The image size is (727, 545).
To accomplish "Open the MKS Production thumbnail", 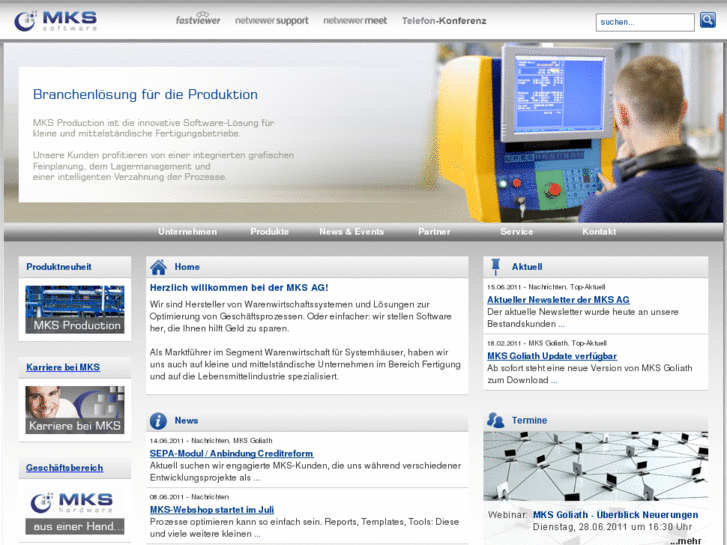I will click(x=75, y=309).
